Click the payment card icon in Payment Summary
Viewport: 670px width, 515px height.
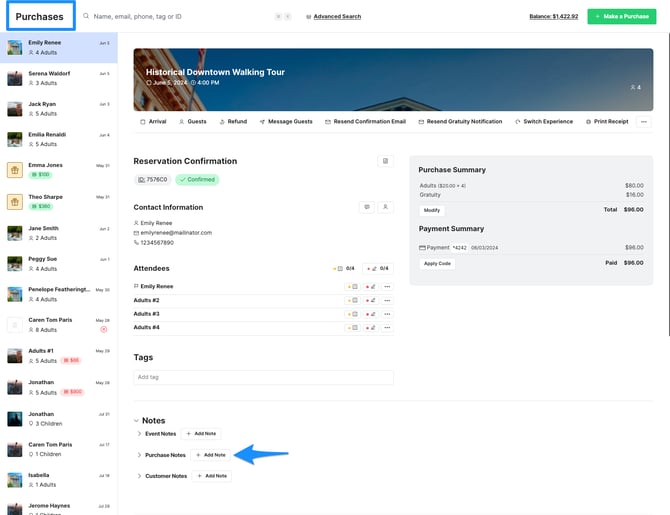coord(422,248)
